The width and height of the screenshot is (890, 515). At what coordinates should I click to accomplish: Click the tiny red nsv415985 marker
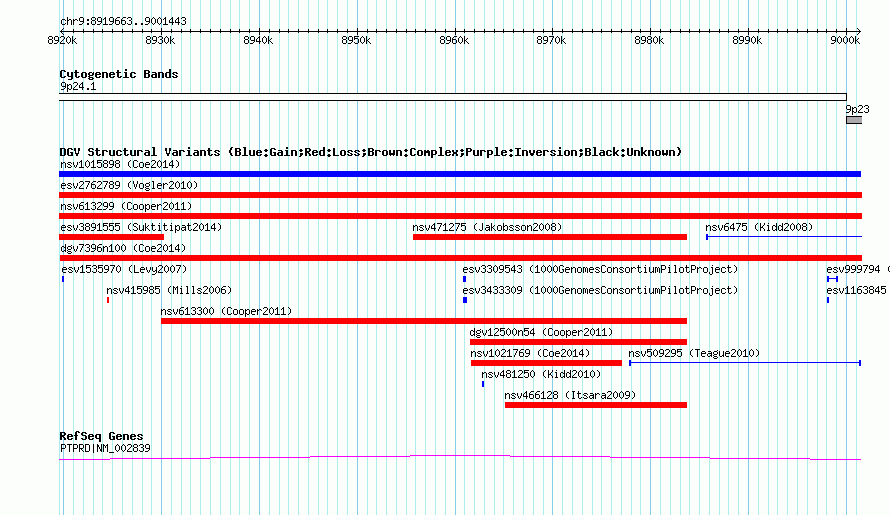tap(108, 300)
